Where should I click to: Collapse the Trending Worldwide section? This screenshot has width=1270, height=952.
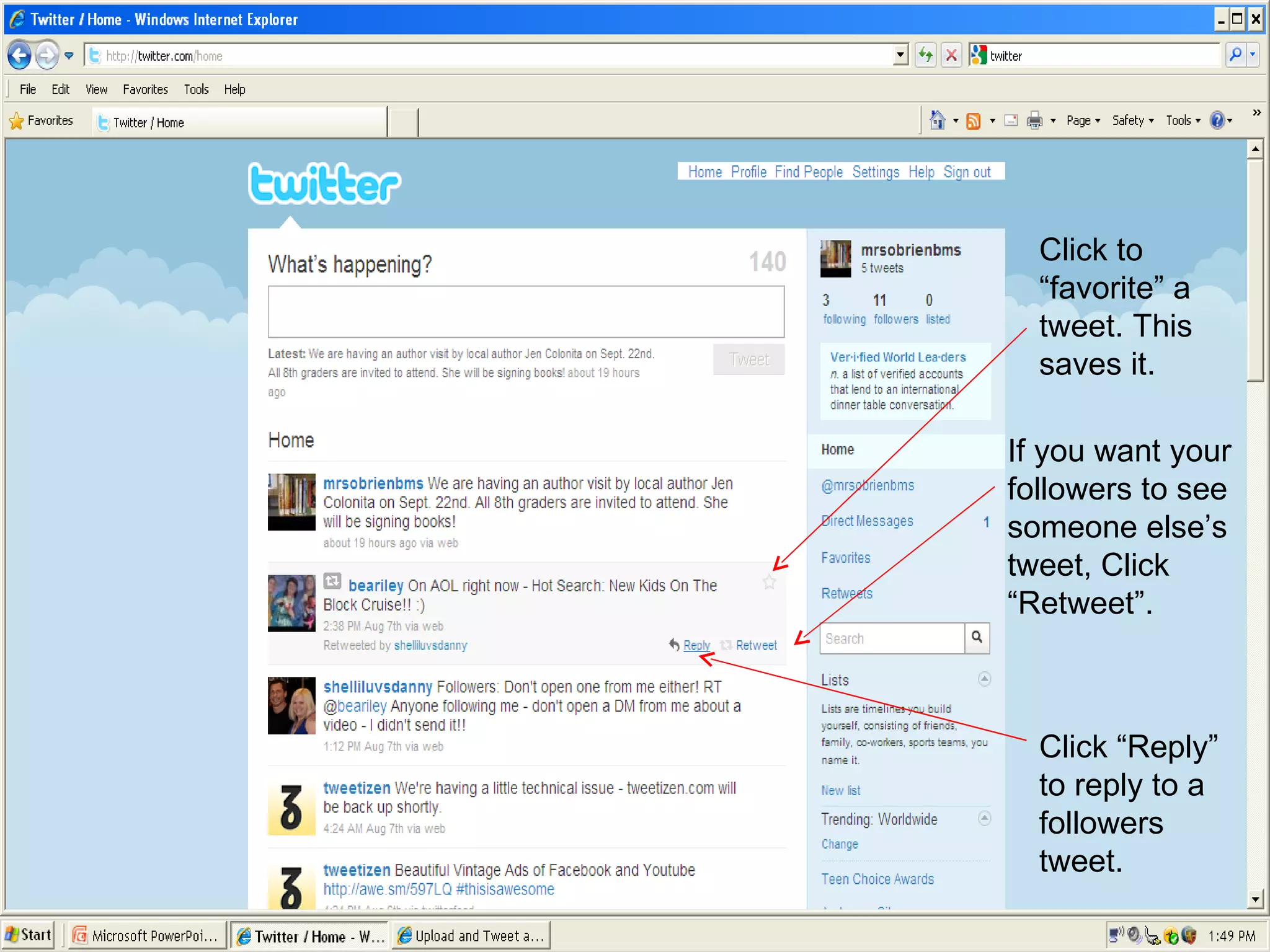(x=984, y=818)
